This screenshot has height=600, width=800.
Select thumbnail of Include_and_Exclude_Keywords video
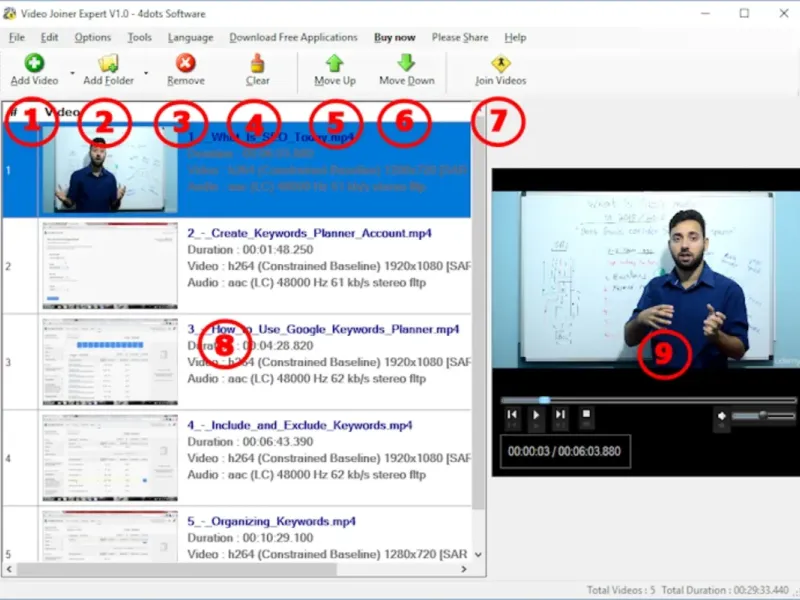[x=110, y=458]
